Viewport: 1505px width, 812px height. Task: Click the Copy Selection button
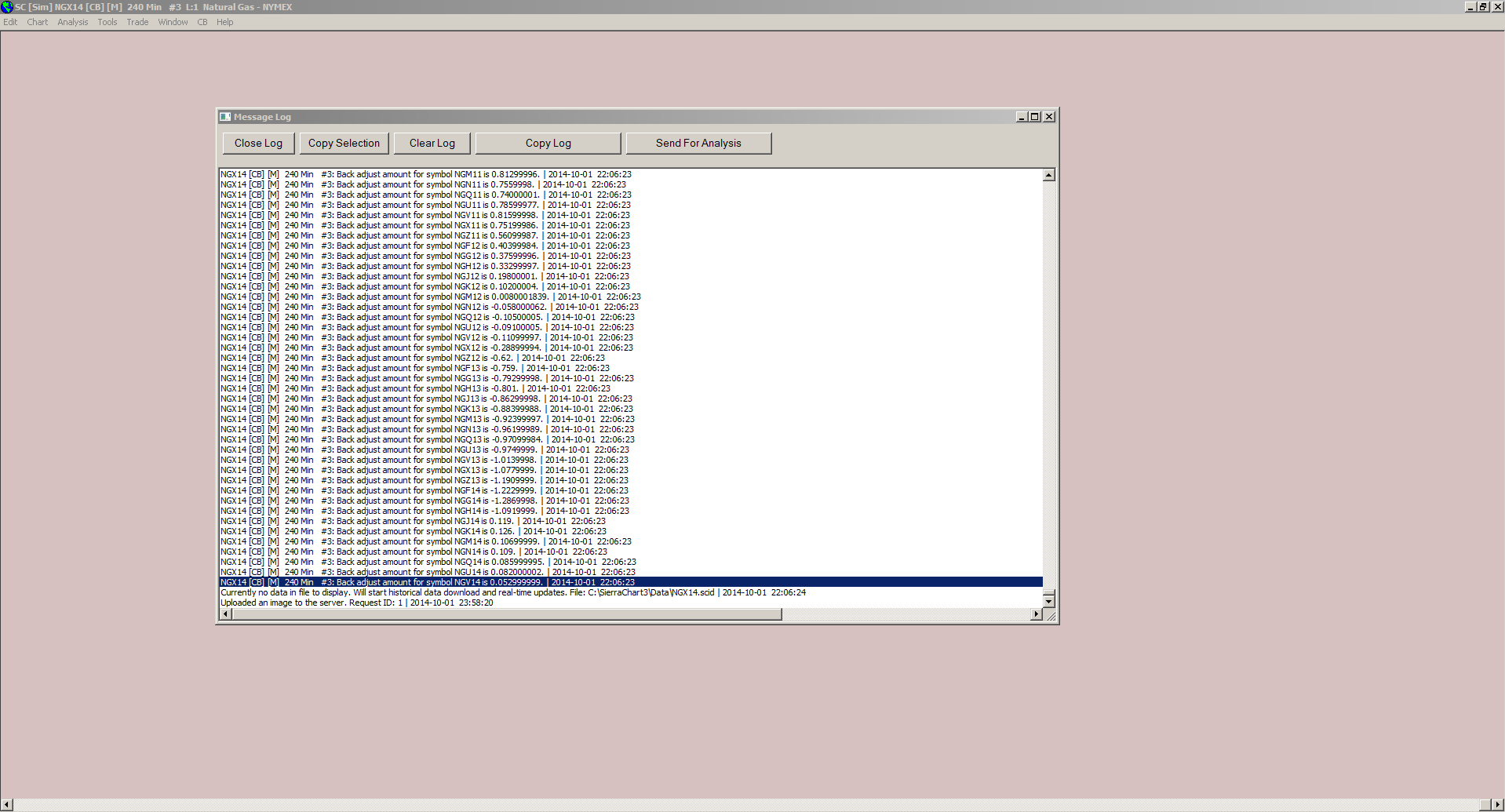344,143
